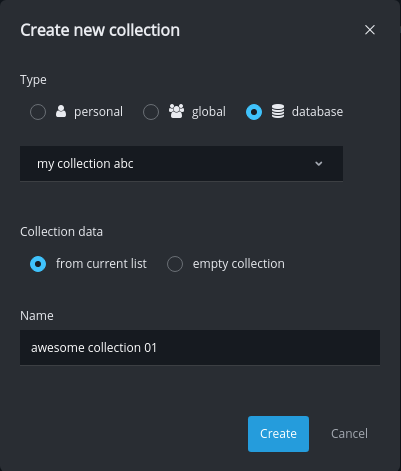
Task: Click the personal user icon
Action: pos(61,111)
